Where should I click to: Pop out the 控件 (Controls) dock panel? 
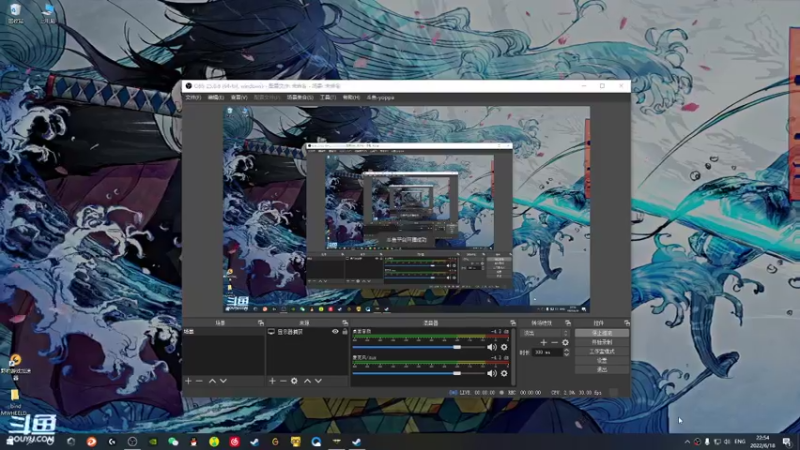pos(627,323)
